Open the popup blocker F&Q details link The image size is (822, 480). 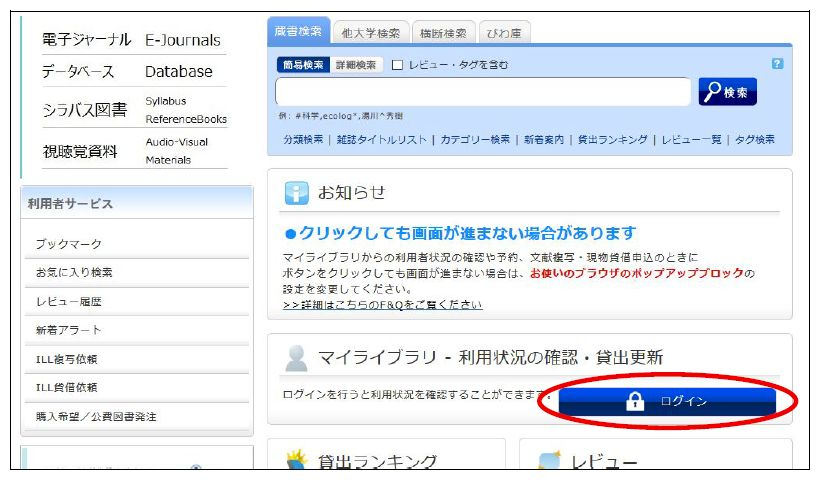click(383, 304)
